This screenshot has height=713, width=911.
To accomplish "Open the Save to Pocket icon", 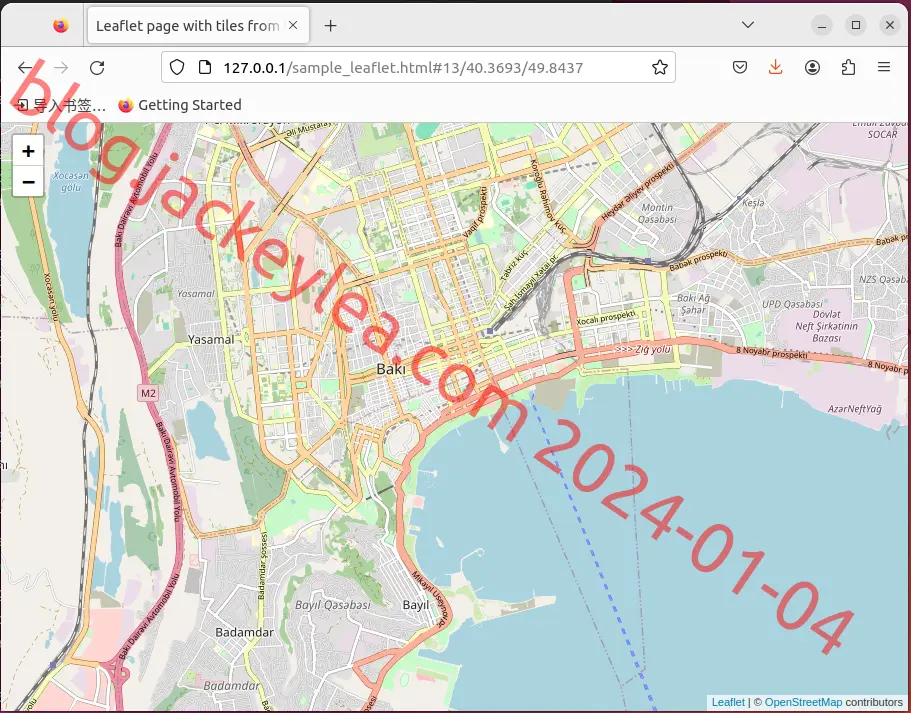I will point(740,67).
